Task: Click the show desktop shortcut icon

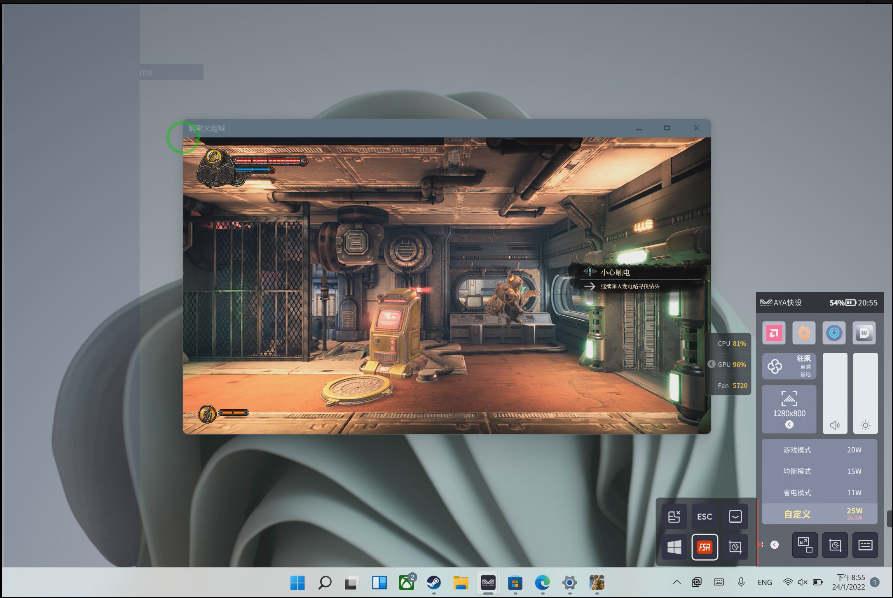Action: [735, 517]
